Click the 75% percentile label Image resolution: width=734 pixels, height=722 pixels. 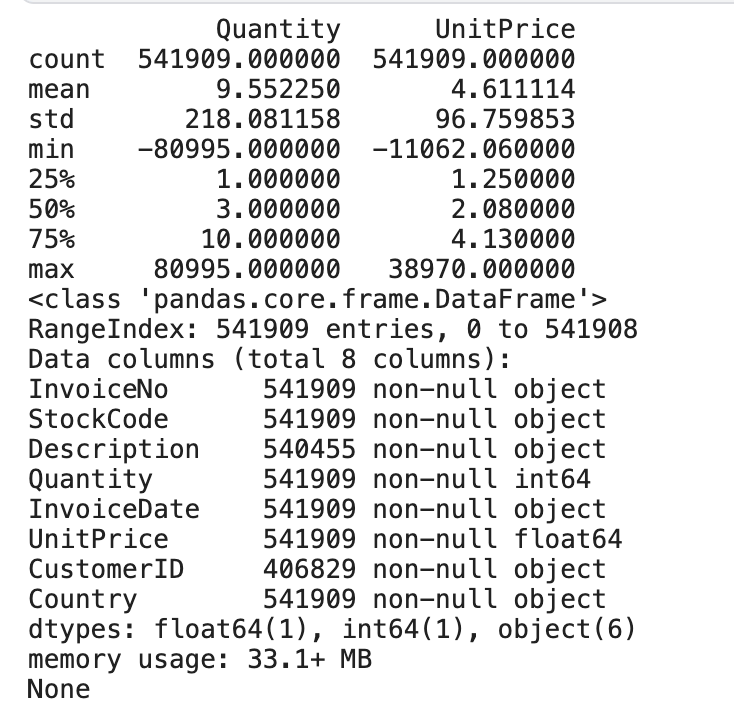click(52, 239)
